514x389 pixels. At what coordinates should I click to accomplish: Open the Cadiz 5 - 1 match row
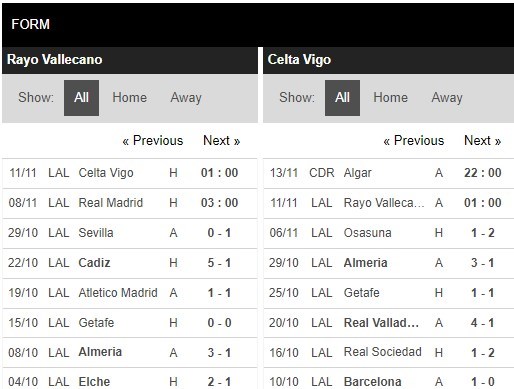(130, 263)
